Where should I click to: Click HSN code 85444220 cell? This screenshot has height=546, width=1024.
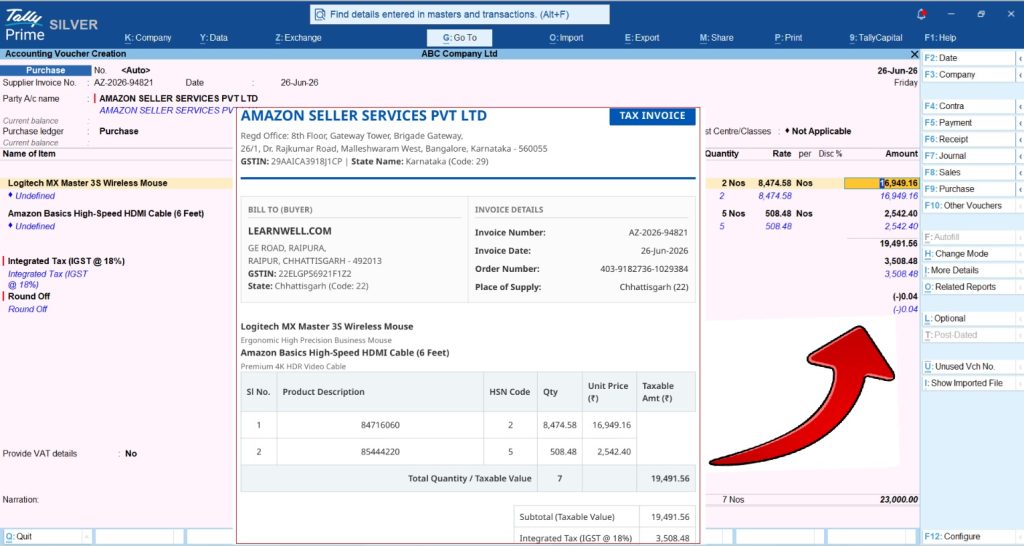380,452
